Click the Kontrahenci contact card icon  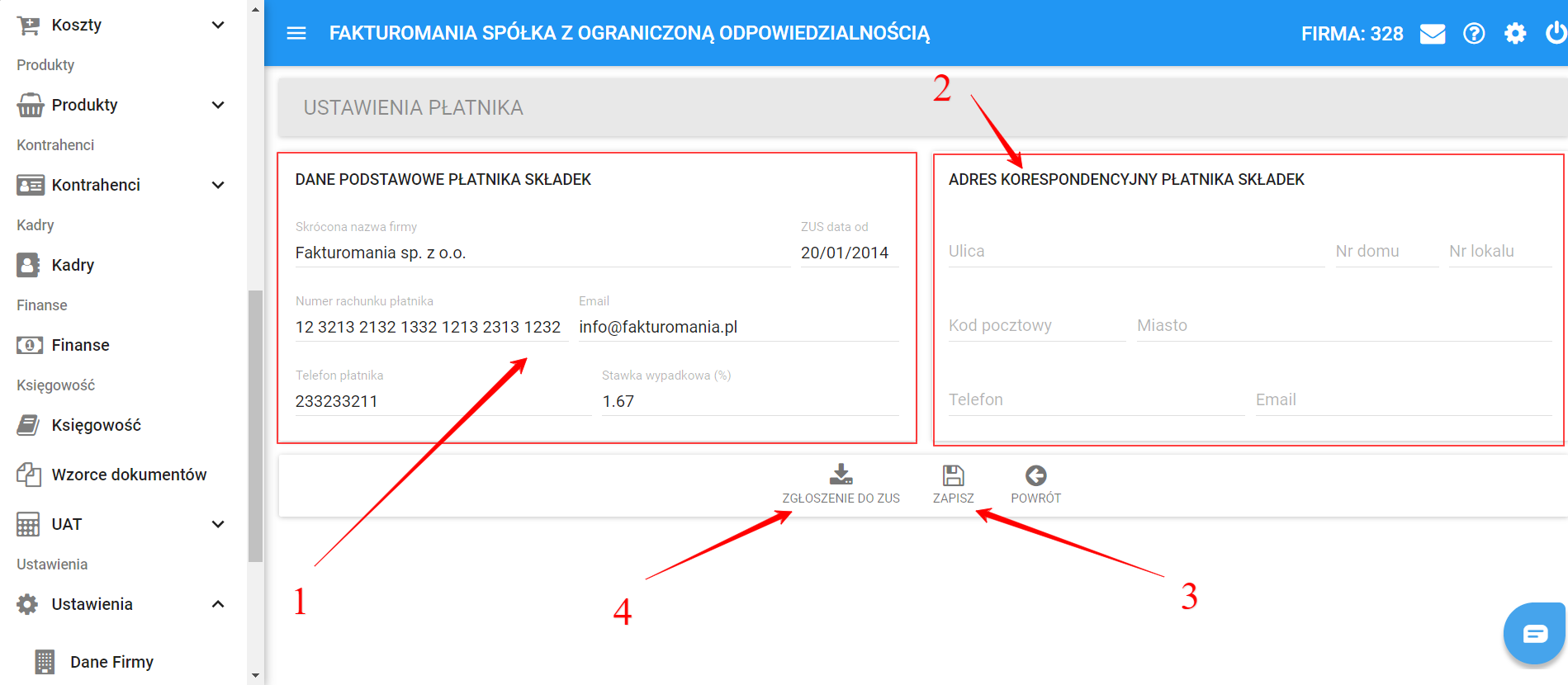click(30, 185)
